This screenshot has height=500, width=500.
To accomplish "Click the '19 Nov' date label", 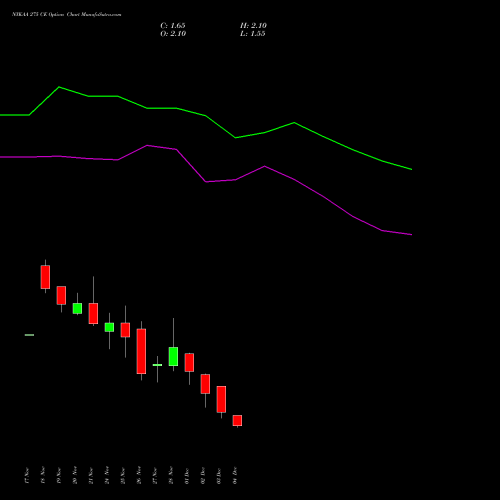I will click(x=59, y=475).
